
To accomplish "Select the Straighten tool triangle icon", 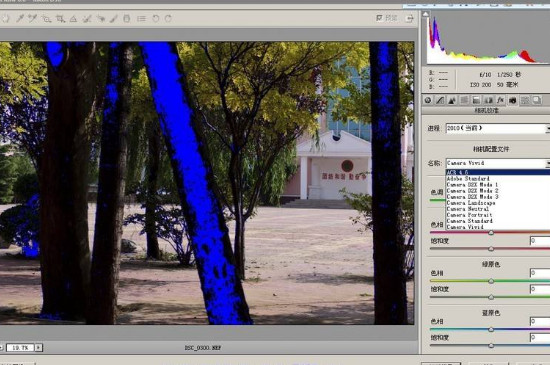I will click(x=73, y=19).
